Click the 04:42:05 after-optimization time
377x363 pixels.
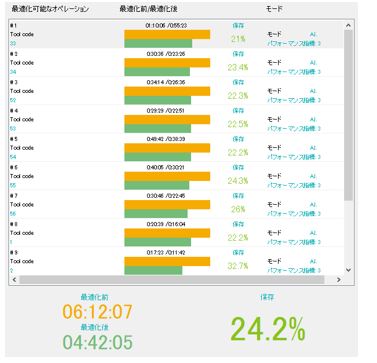[x=97, y=342]
